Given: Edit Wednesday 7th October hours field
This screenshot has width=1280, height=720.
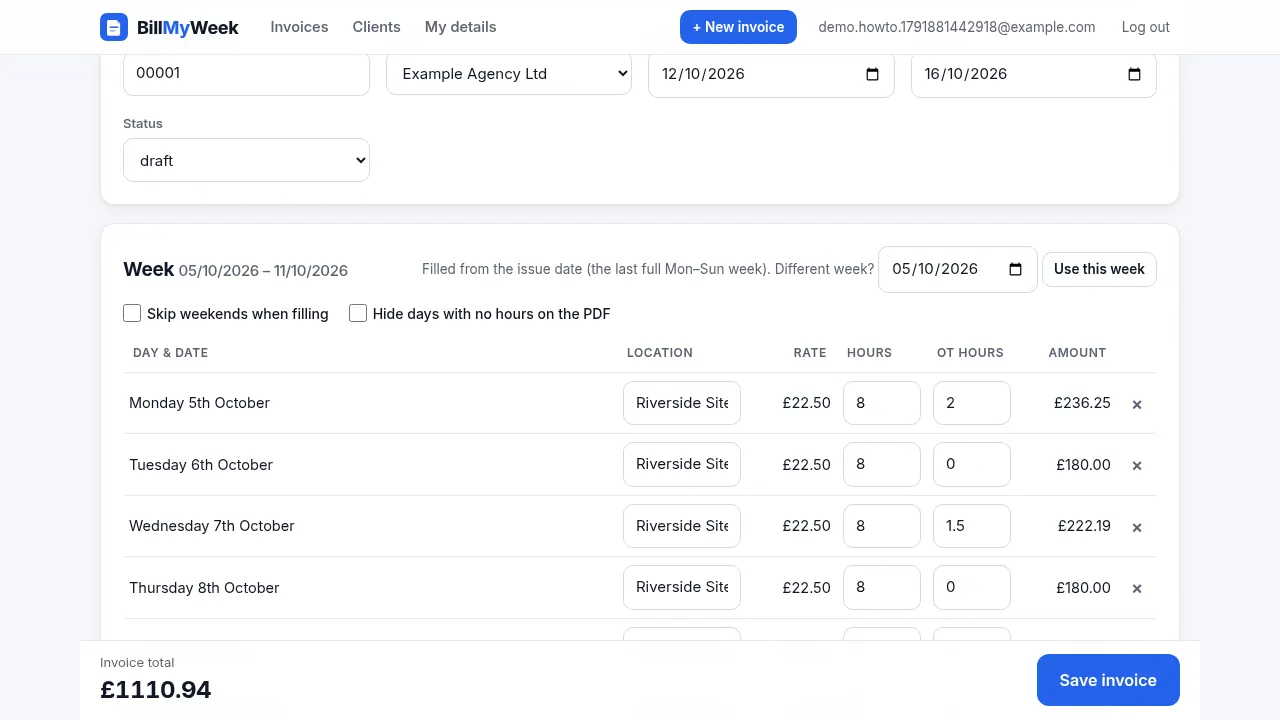Looking at the screenshot, I should (x=881, y=526).
